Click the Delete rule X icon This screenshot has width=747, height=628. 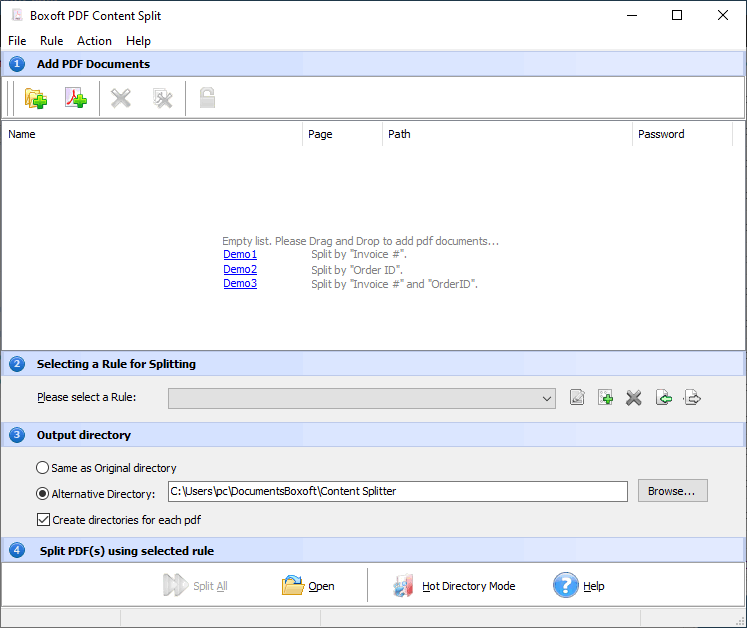click(x=634, y=398)
